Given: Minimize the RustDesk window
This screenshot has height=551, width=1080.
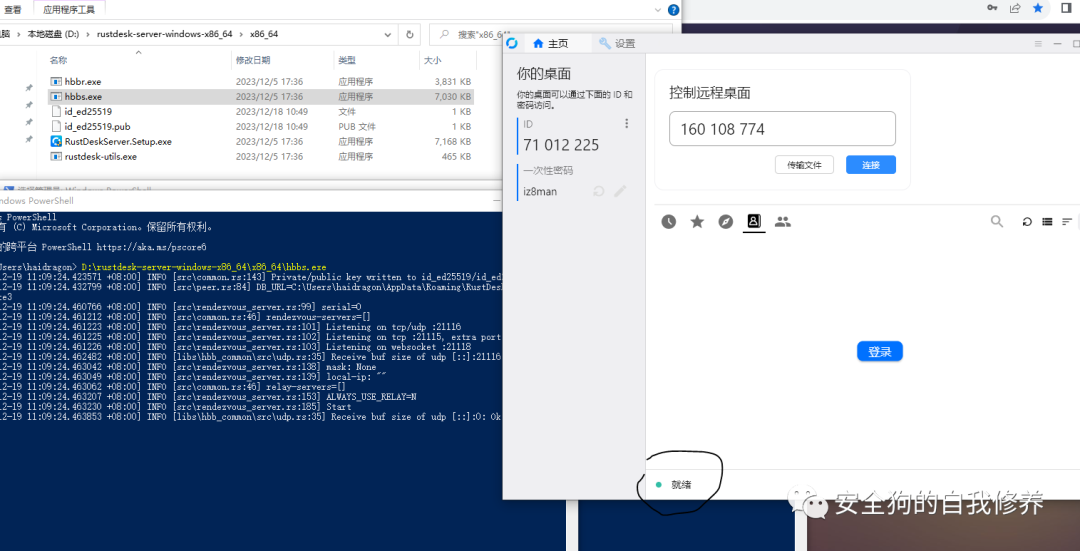Looking at the screenshot, I should pyautogui.click(x=1058, y=43).
